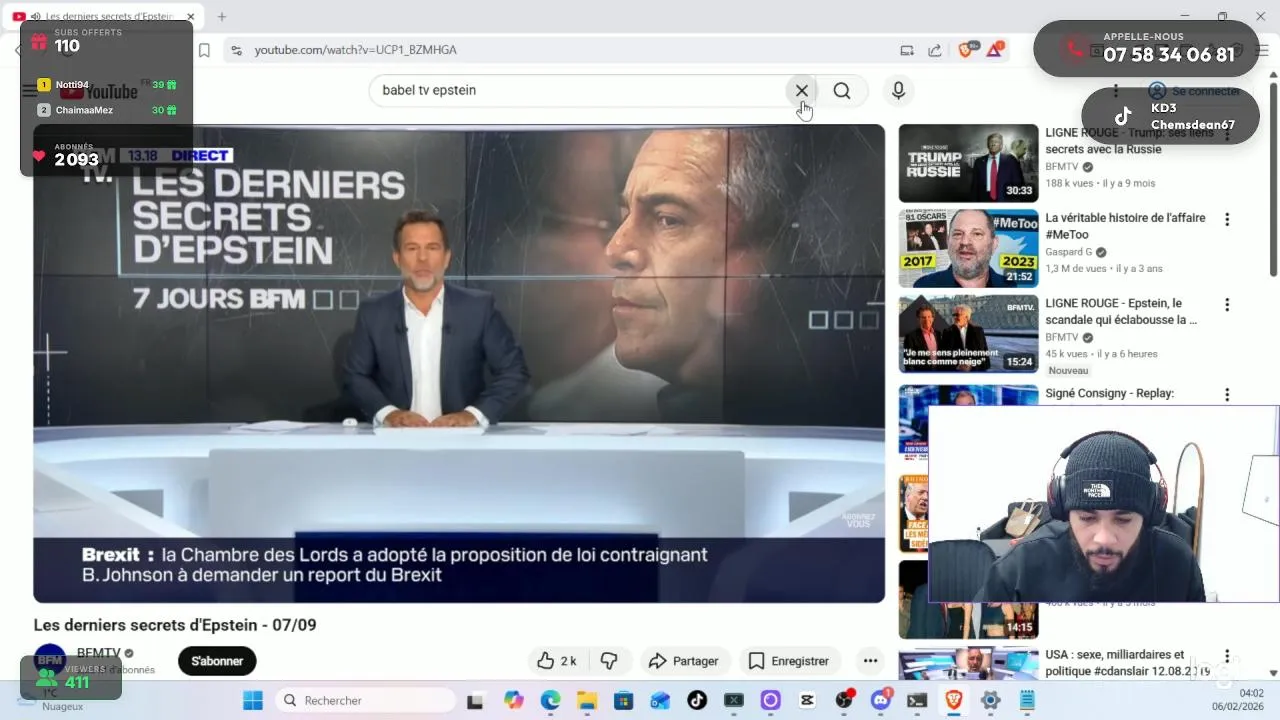Open CapCut from the taskbar
Viewport: 1280px width, 720px height.
(x=807, y=700)
